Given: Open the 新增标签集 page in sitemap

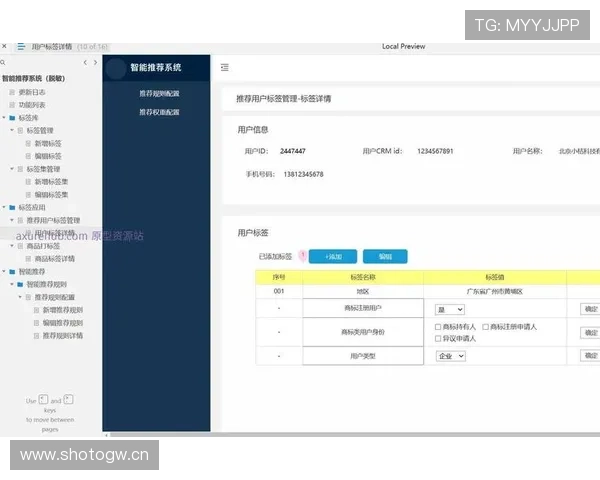Looking at the screenshot, I should (x=51, y=182).
